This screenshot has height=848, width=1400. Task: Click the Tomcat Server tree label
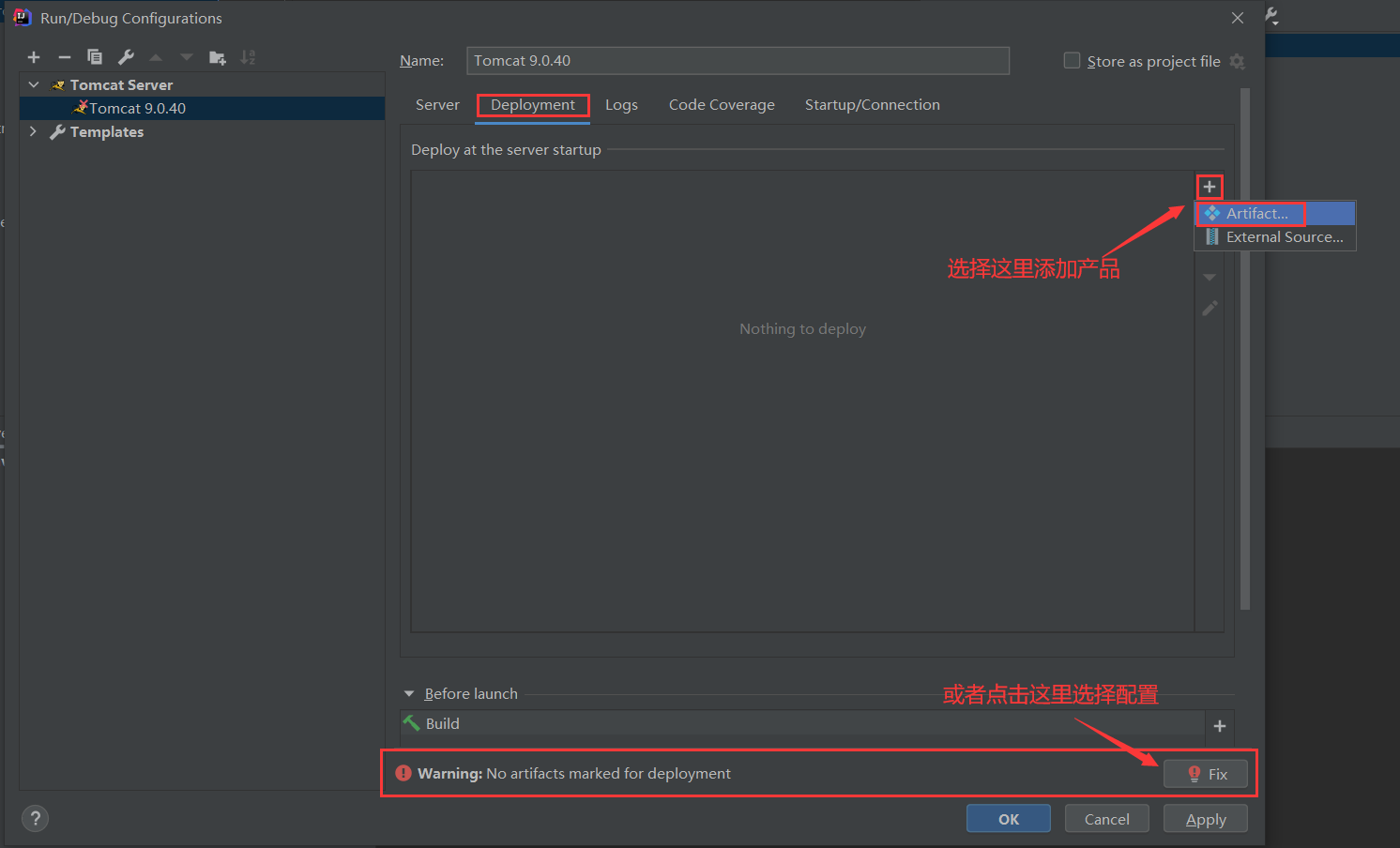(121, 85)
